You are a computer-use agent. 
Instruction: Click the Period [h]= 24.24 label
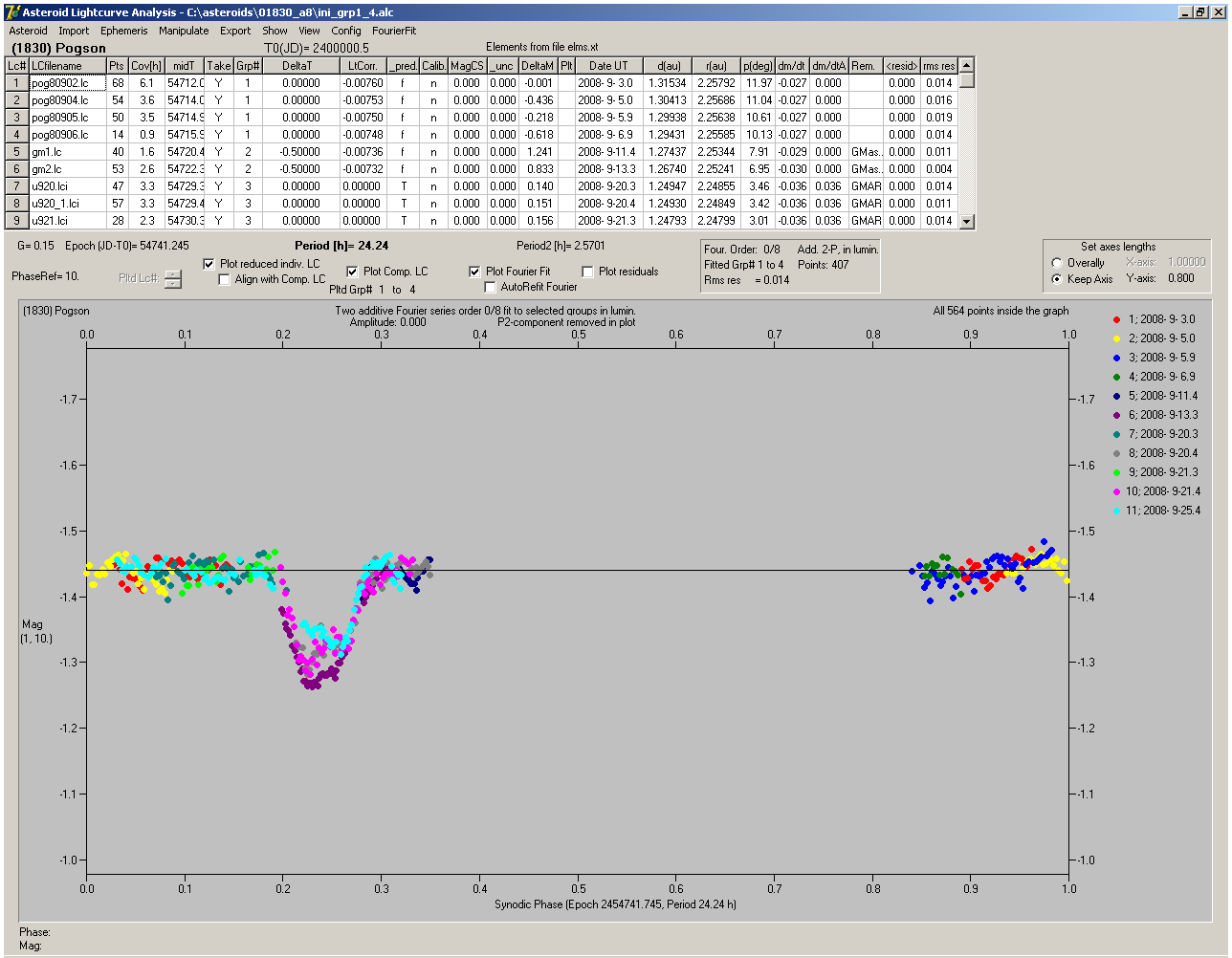click(341, 246)
